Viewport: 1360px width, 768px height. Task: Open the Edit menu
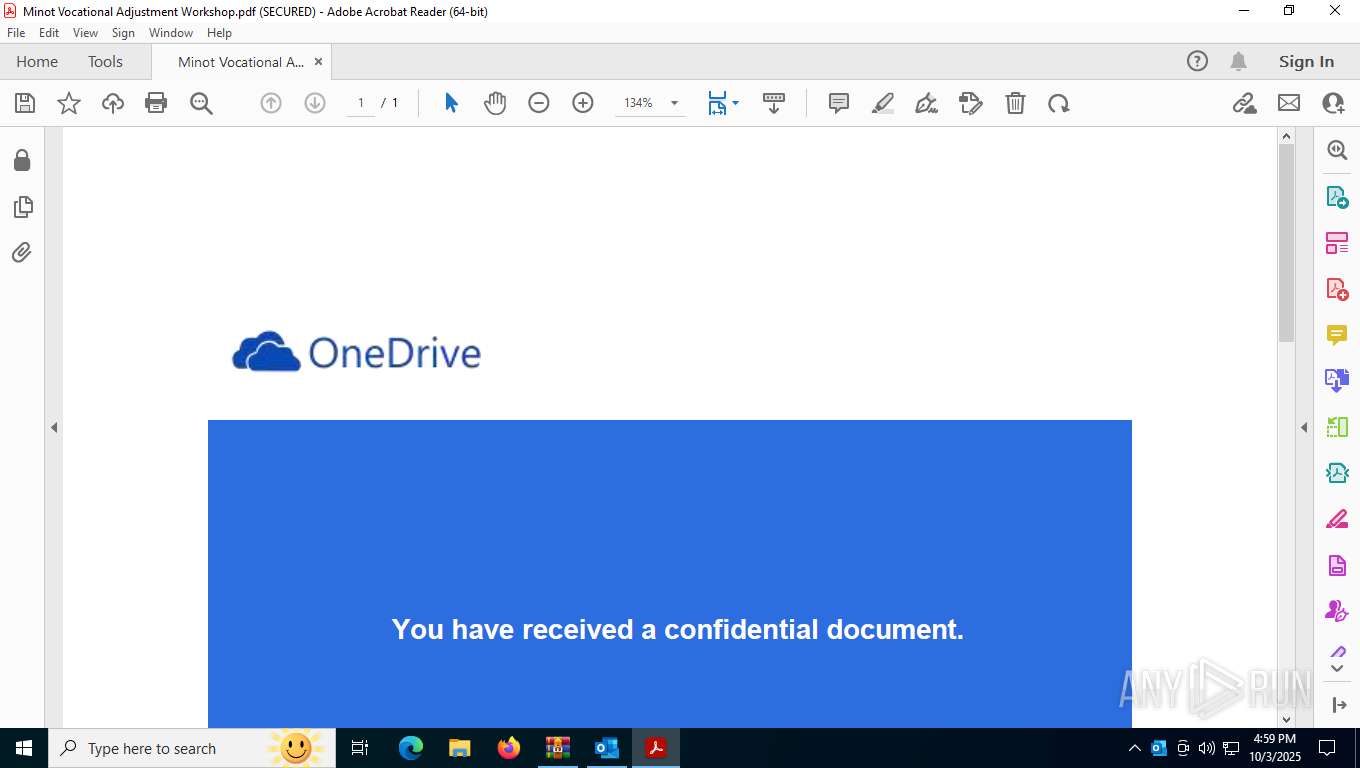pyautogui.click(x=49, y=33)
